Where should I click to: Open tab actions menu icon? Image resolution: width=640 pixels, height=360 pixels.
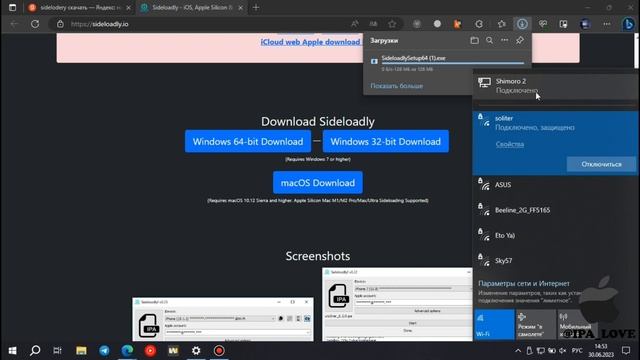pos(12,8)
